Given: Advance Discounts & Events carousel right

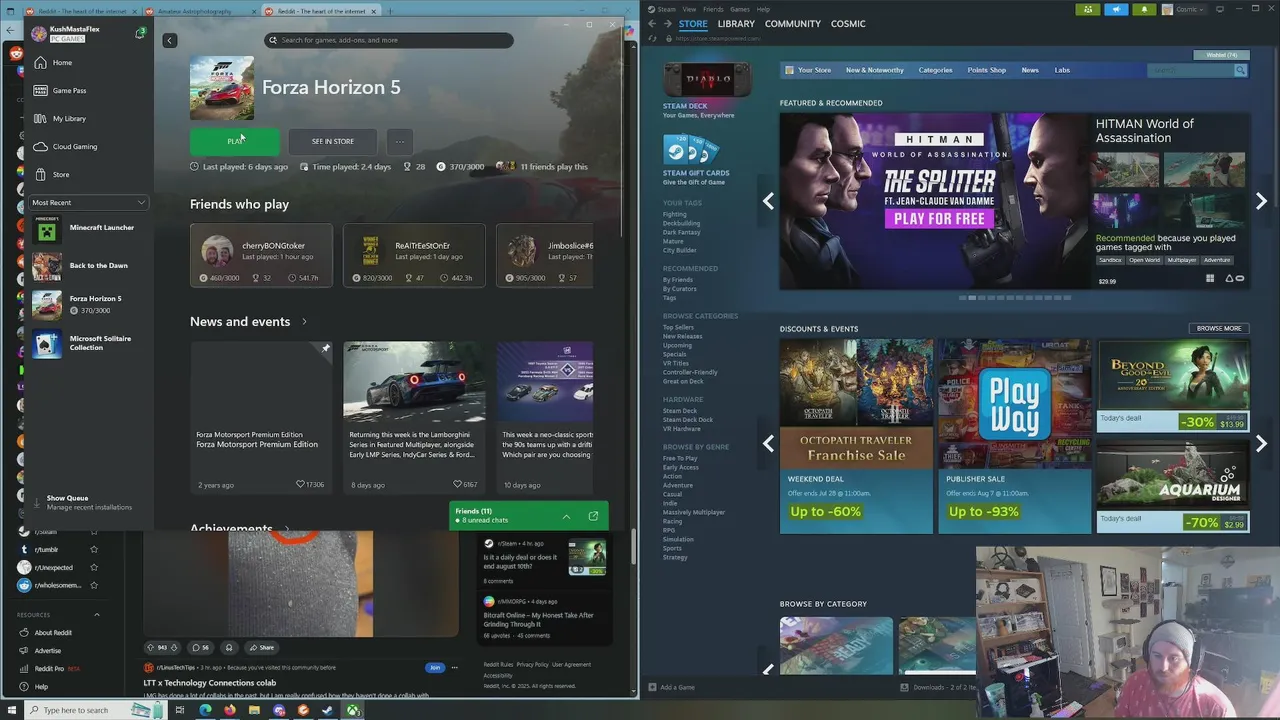Looking at the screenshot, I should (x=1261, y=443).
